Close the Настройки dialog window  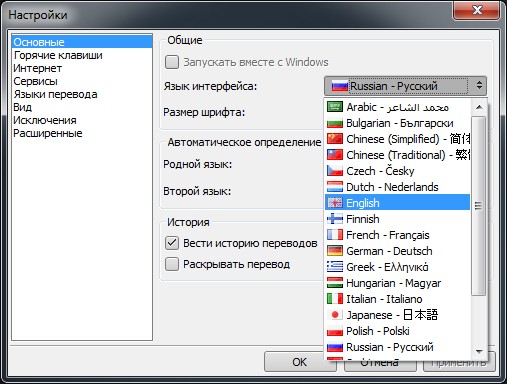coord(477,10)
